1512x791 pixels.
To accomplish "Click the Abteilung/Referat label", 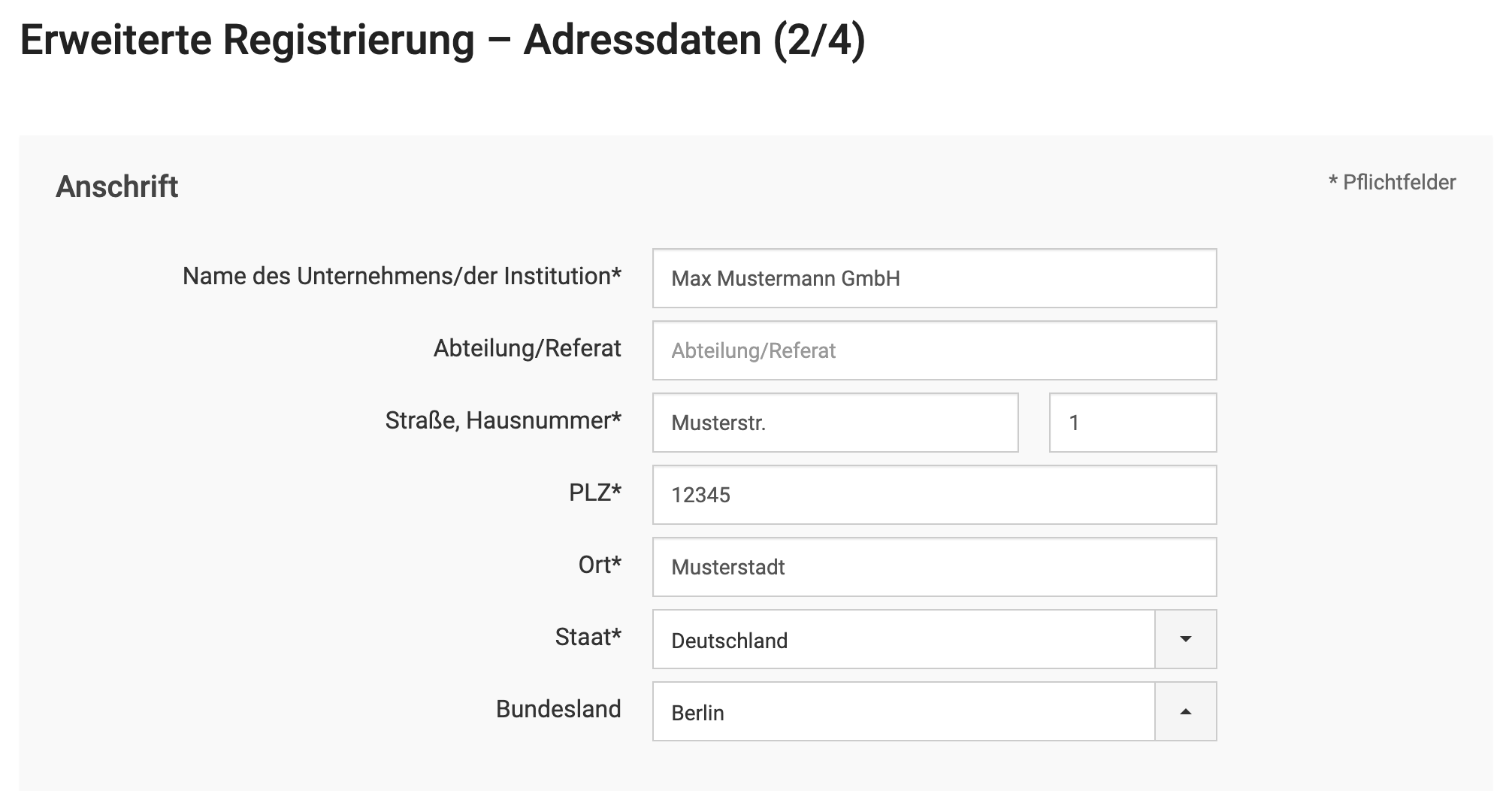I will 527,348.
